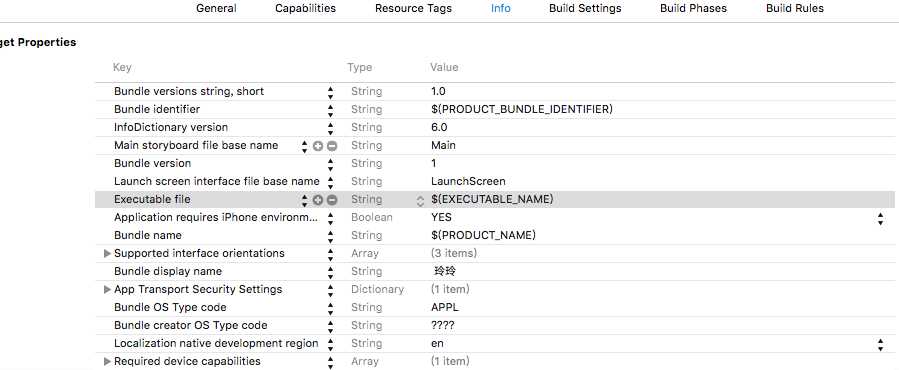Select the ???? creator code value
This screenshot has height=370, width=899.
click(443, 325)
